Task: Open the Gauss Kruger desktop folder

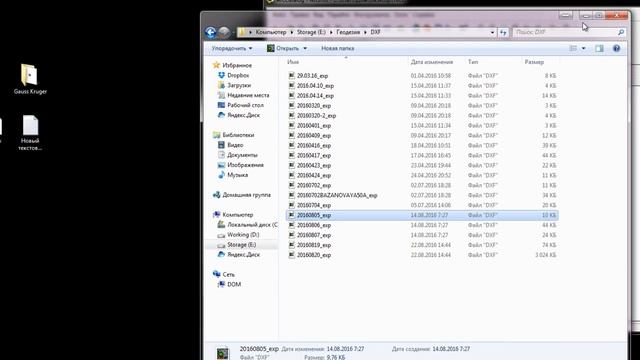Action: 30,79
